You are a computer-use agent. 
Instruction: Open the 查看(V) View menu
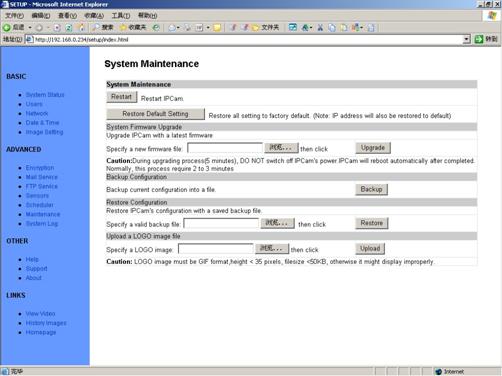67,16
